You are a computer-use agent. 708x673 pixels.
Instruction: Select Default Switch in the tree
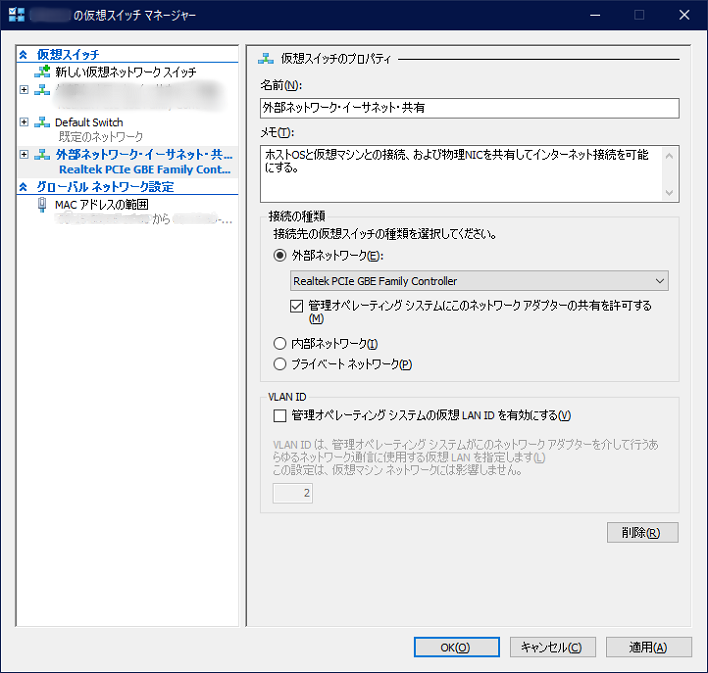pos(89,122)
